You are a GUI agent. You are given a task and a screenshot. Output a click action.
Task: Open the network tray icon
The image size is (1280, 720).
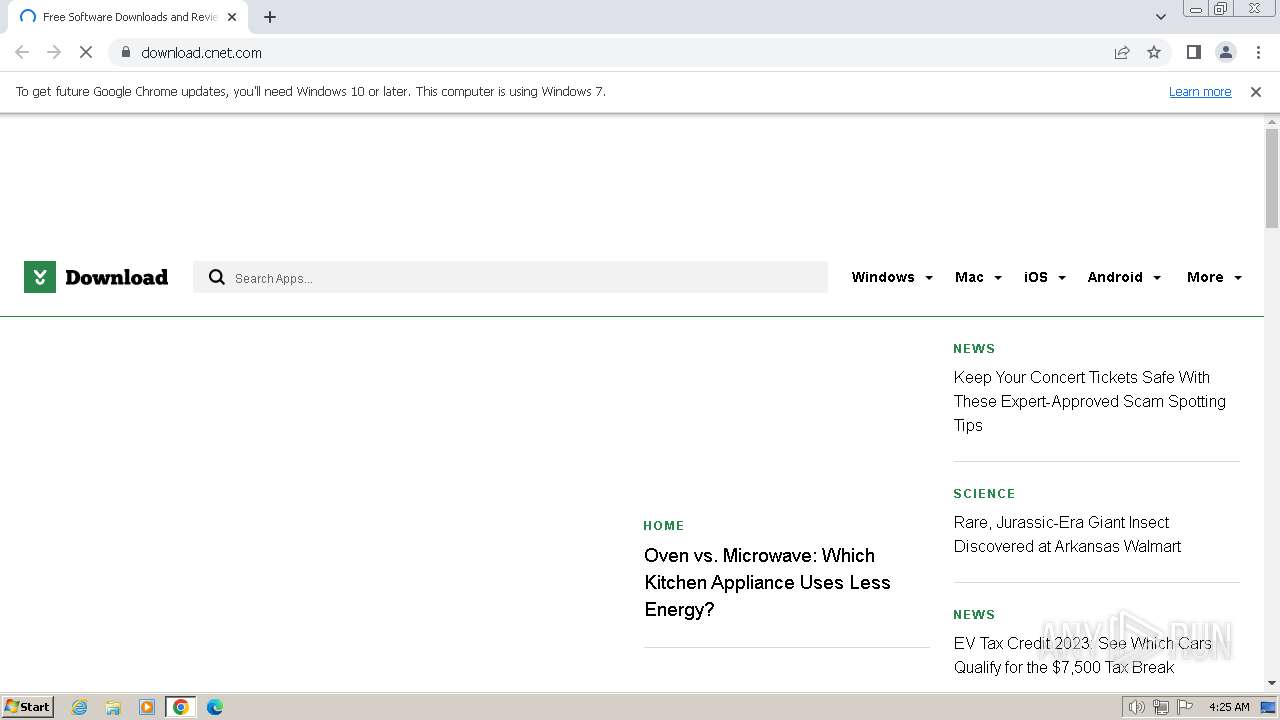pyautogui.click(x=1161, y=707)
